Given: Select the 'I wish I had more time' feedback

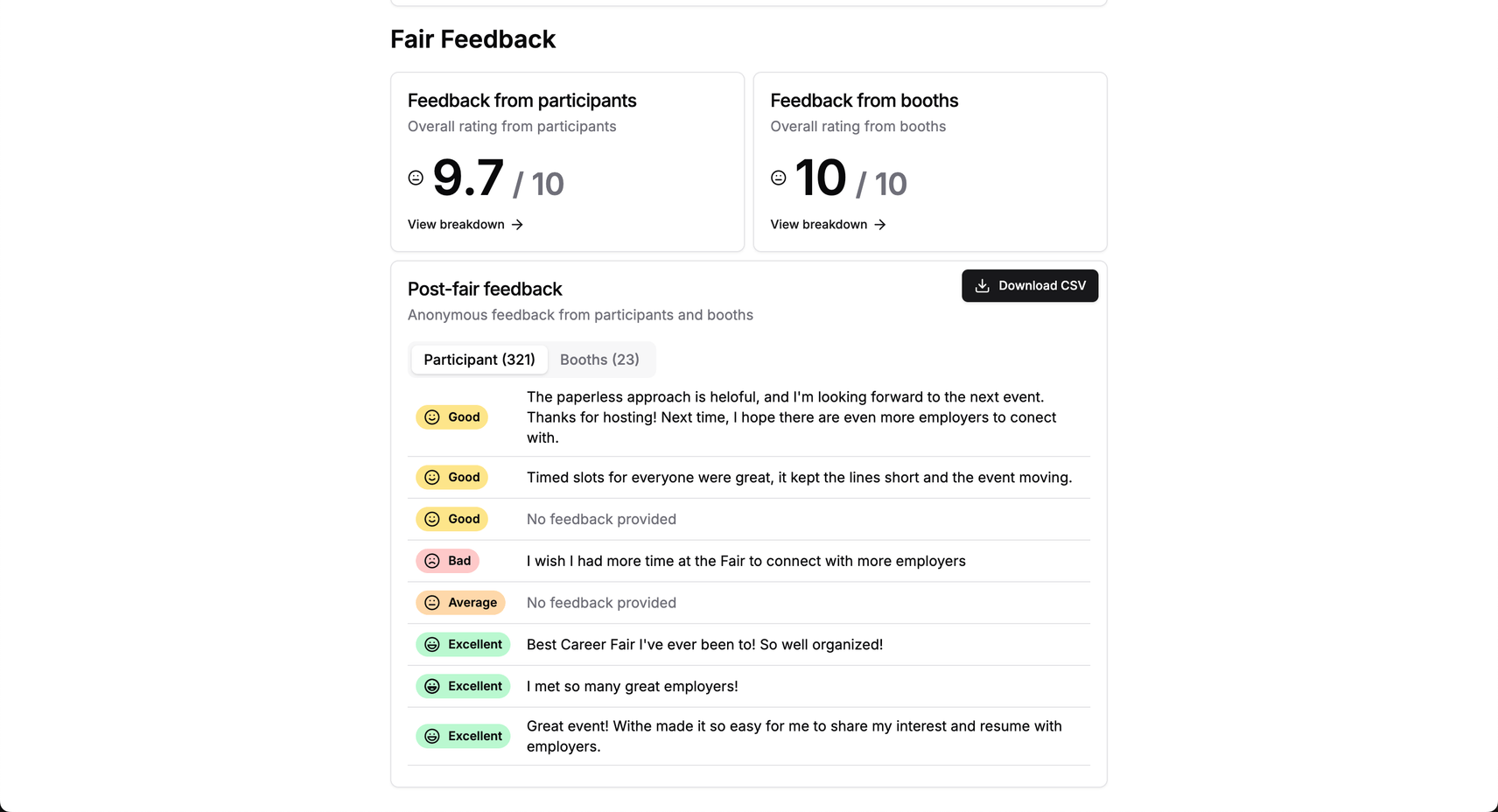Looking at the screenshot, I should pos(746,561).
